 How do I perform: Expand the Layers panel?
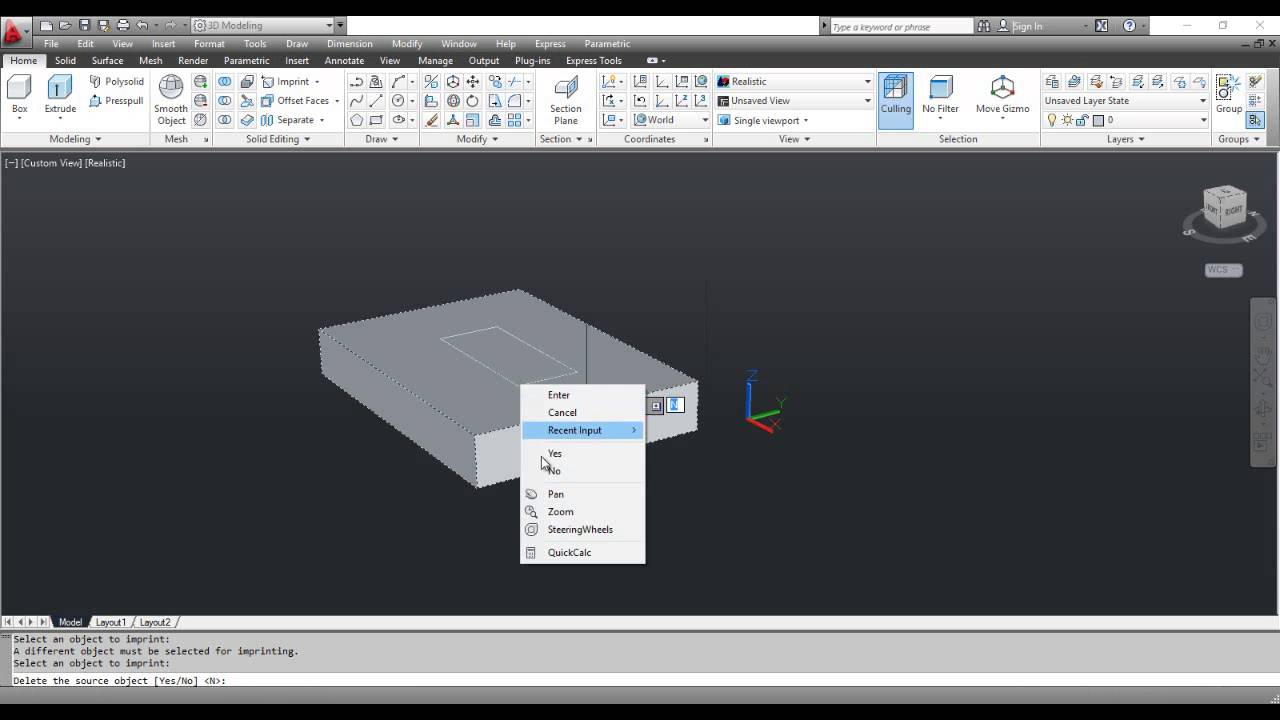[1126, 139]
